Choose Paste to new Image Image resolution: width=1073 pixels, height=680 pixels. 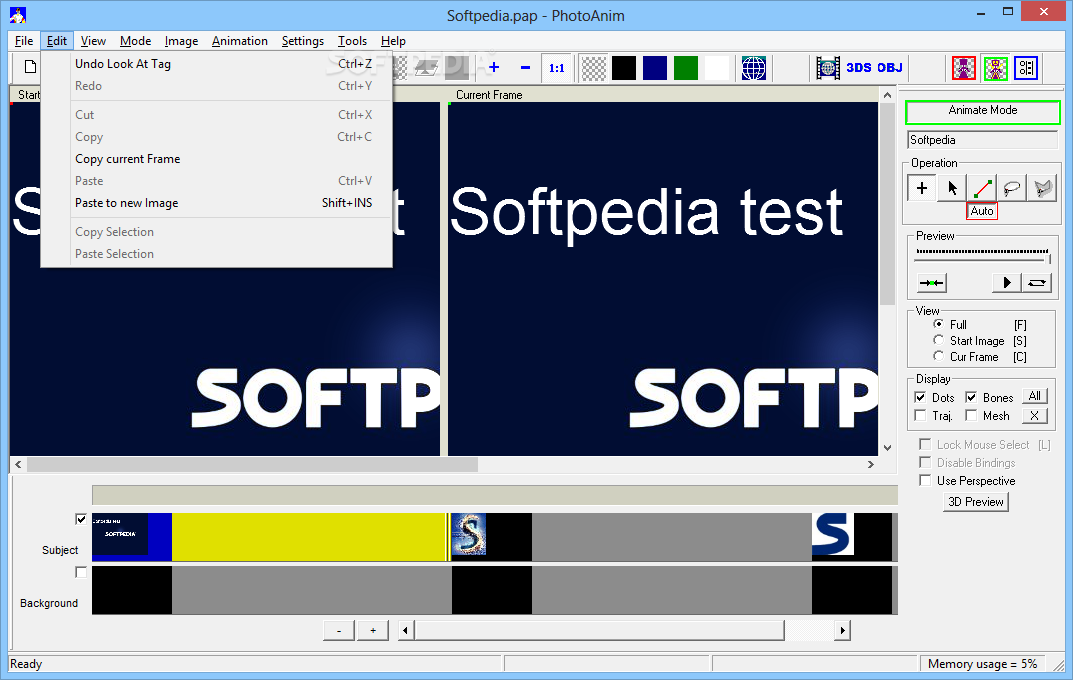[x=216, y=202]
